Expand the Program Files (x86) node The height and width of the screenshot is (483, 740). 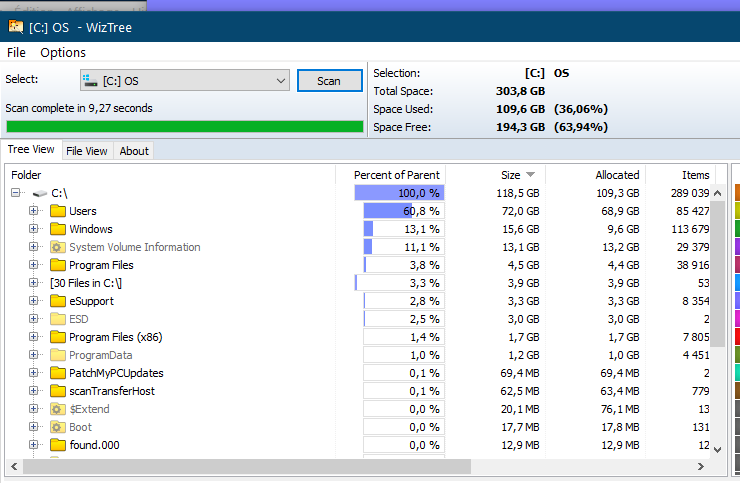click(34, 337)
